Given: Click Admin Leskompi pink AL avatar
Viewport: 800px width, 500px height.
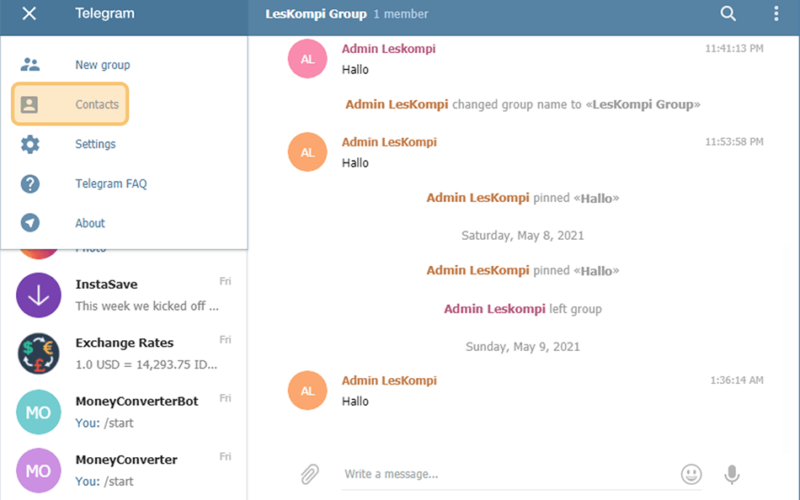Looking at the screenshot, I should click(x=307, y=59).
